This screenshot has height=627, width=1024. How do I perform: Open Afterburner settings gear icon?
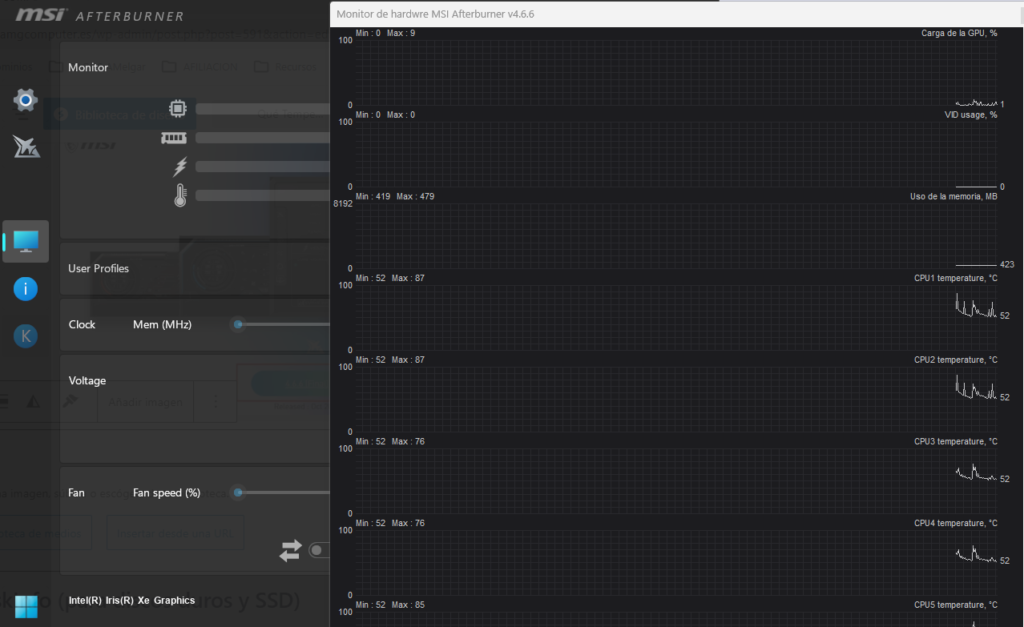point(26,100)
